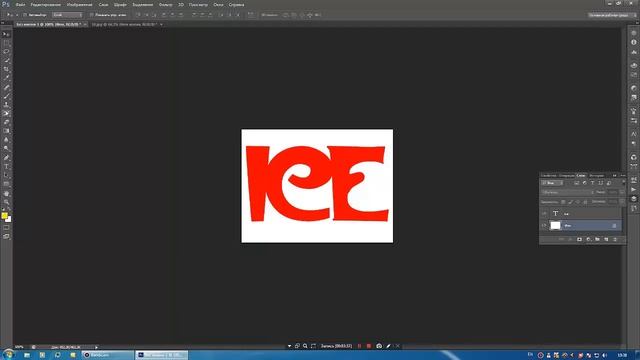Switch to Bandicam taskbar button
Screen dimensions: 640x360
click(x=107, y=355)
